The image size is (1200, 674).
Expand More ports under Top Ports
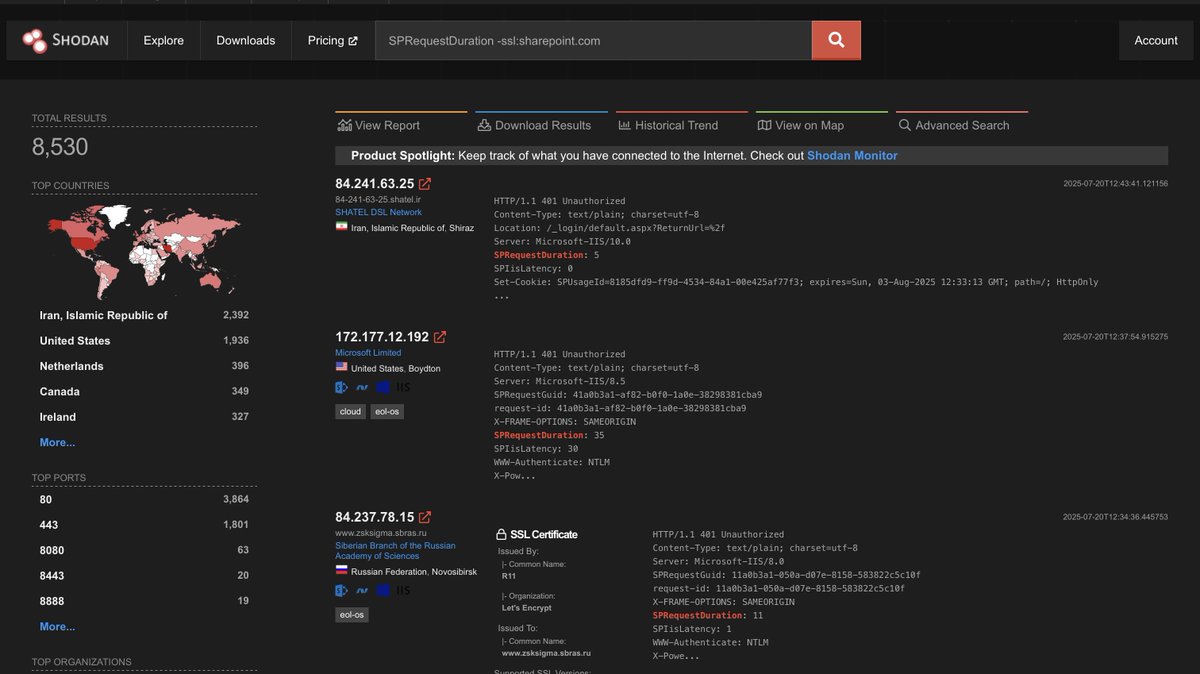(x=57, y=626)
